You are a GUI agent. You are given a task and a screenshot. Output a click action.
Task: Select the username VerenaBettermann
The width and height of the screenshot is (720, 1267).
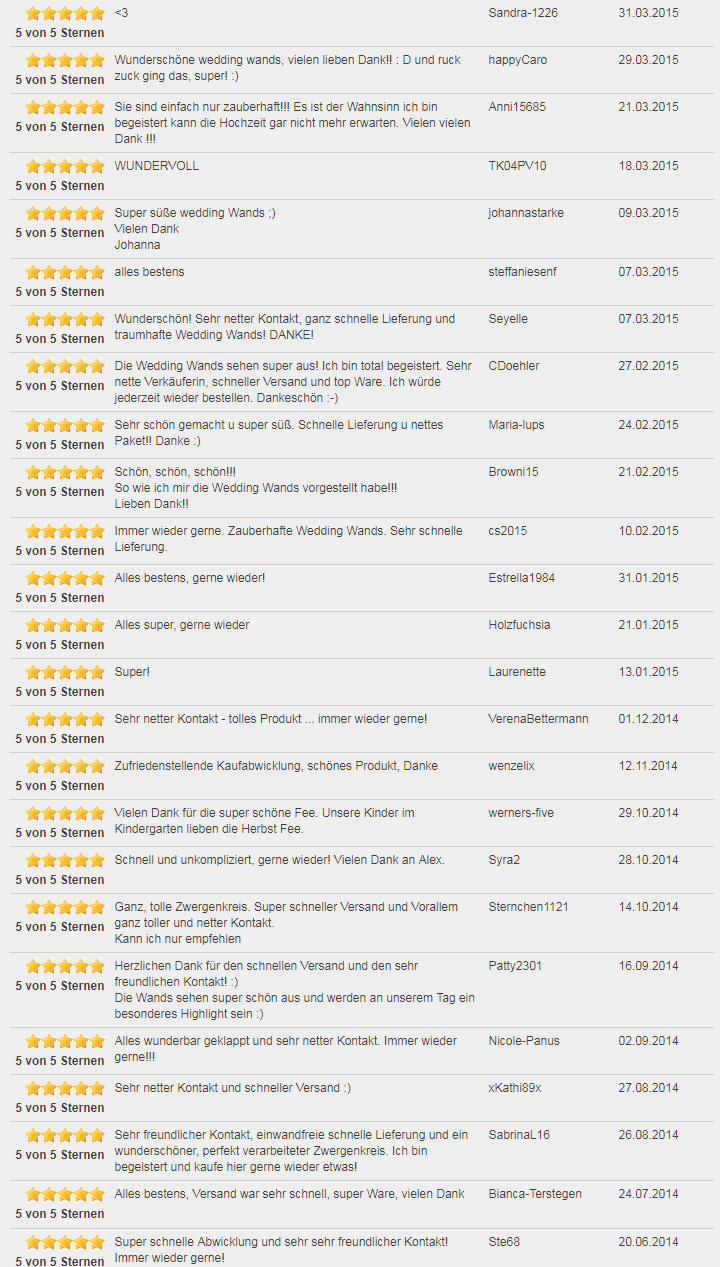(x=538, y=719)
